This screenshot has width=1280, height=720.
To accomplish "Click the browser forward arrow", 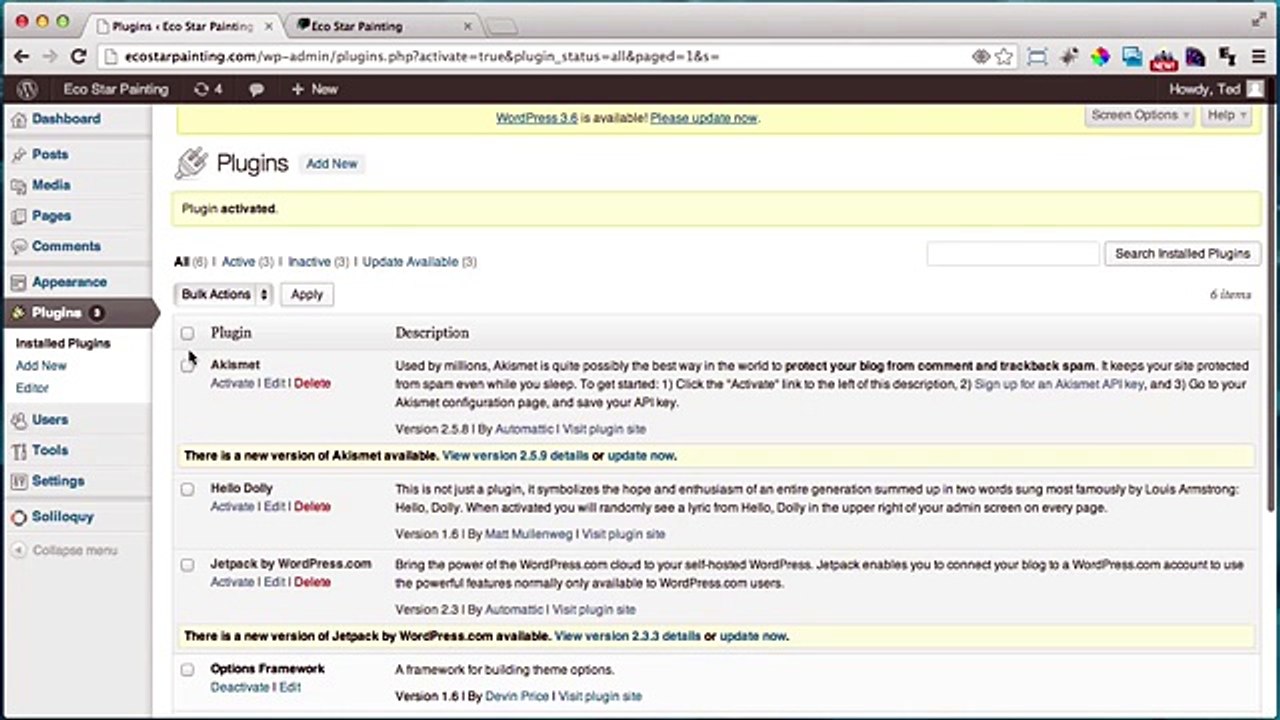I will coord(51,57).
